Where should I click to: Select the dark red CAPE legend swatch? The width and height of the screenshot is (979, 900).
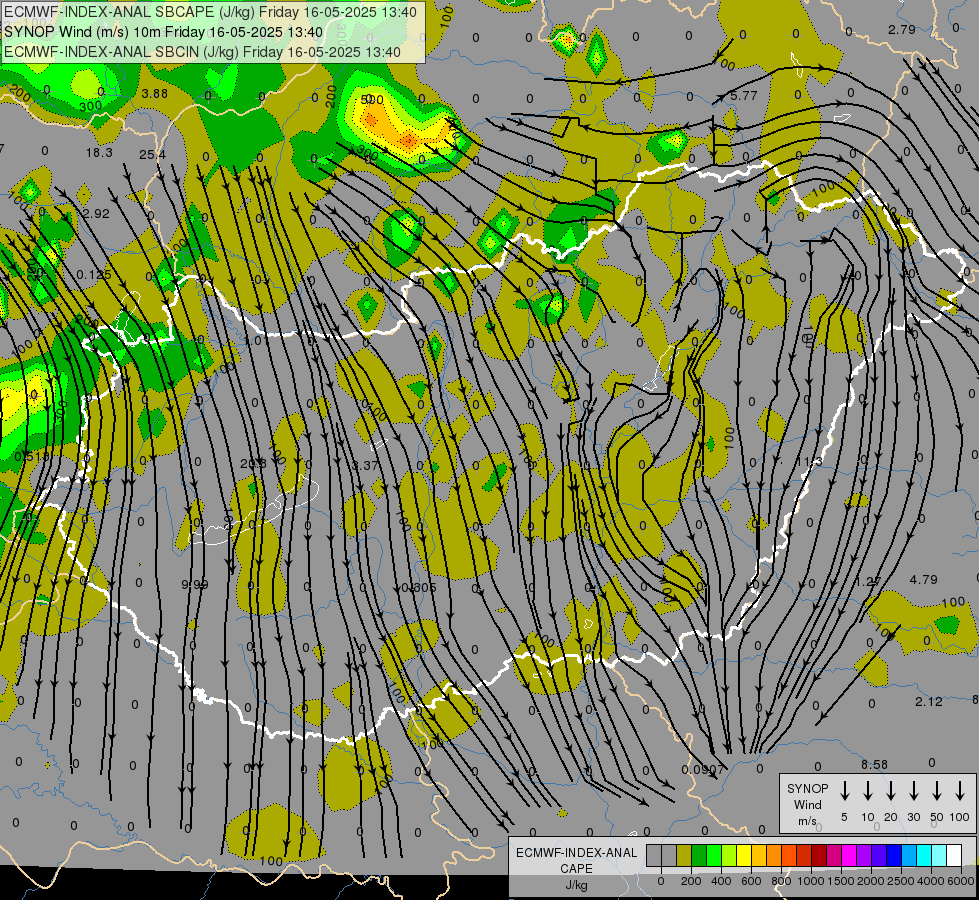(x=819, y=856)
